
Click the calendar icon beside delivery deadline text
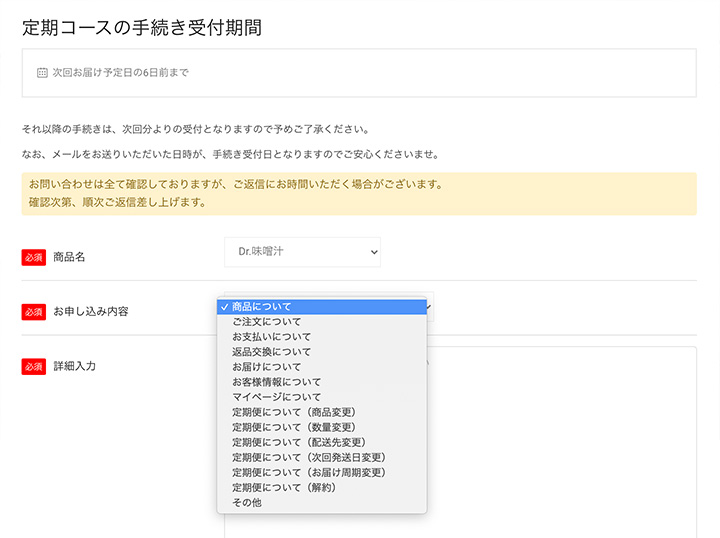click(42, 73)
